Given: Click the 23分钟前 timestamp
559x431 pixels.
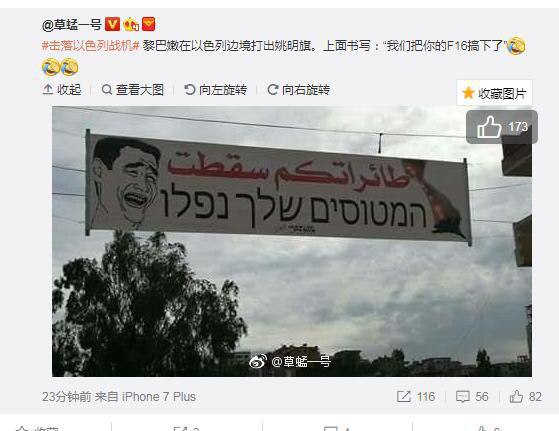Looking at the screenshot, I should point(67,396).
